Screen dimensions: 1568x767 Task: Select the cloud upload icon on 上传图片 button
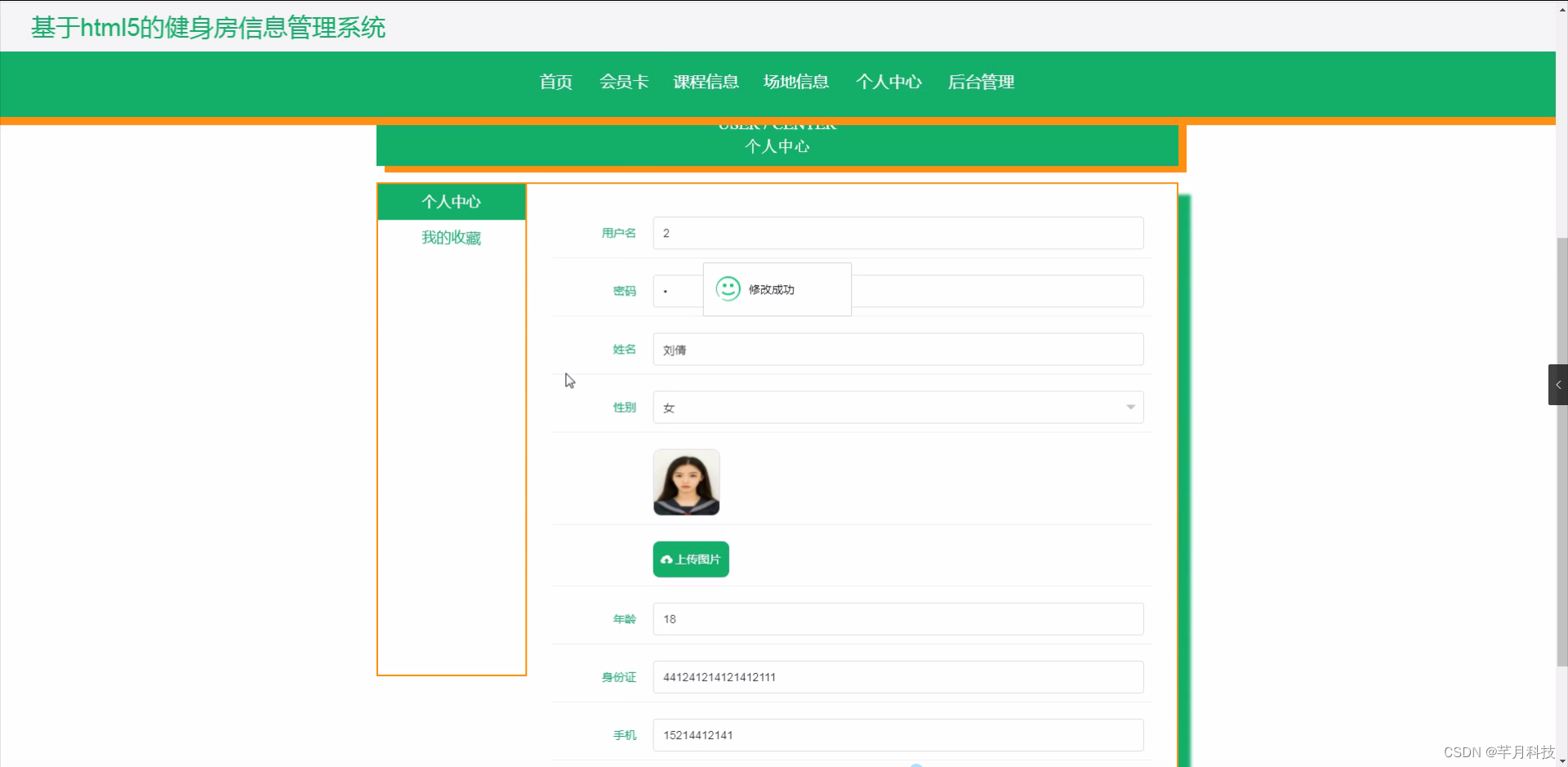coord(667,559)
